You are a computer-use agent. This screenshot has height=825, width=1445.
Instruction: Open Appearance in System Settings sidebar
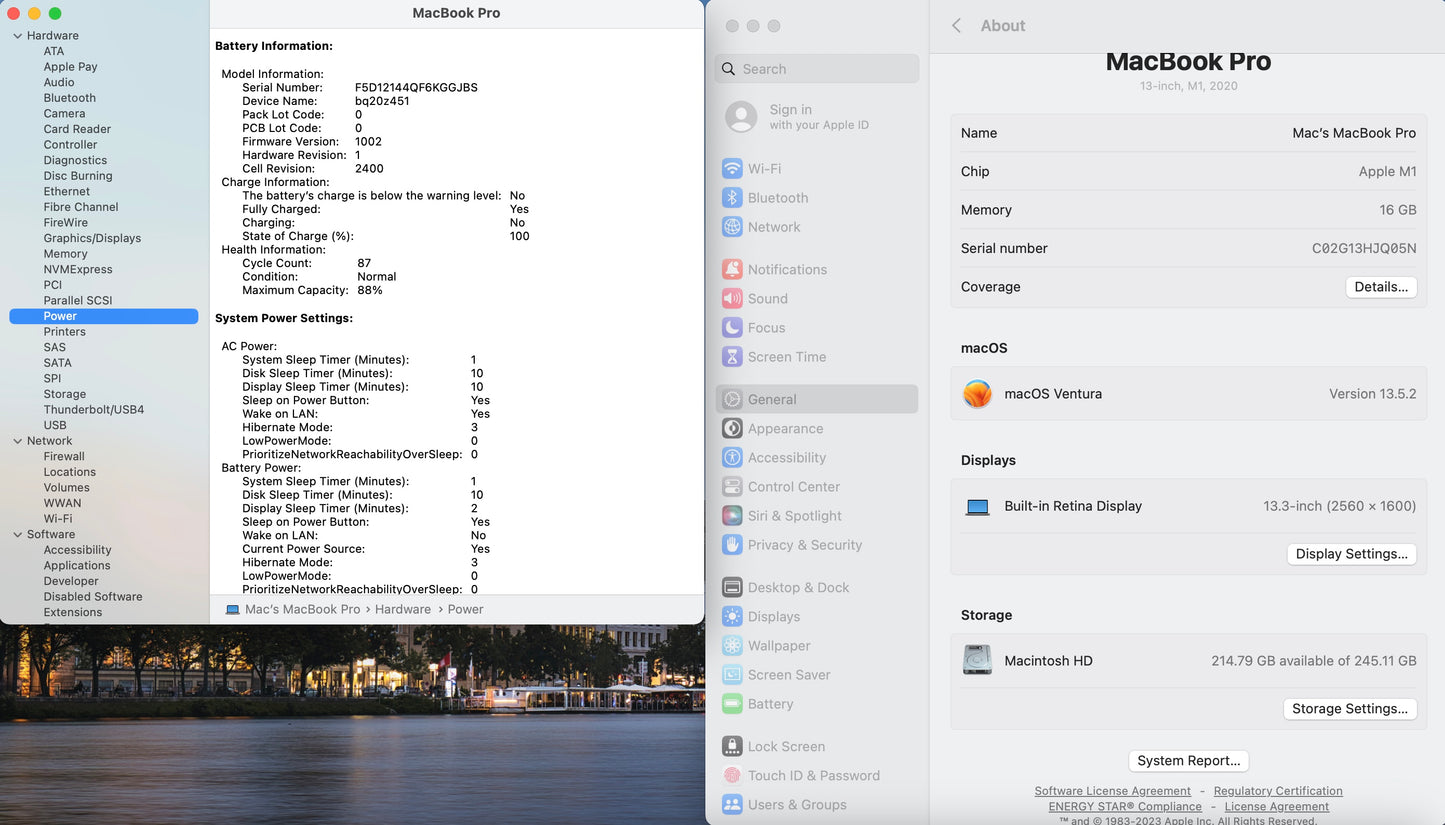point(785,429)
